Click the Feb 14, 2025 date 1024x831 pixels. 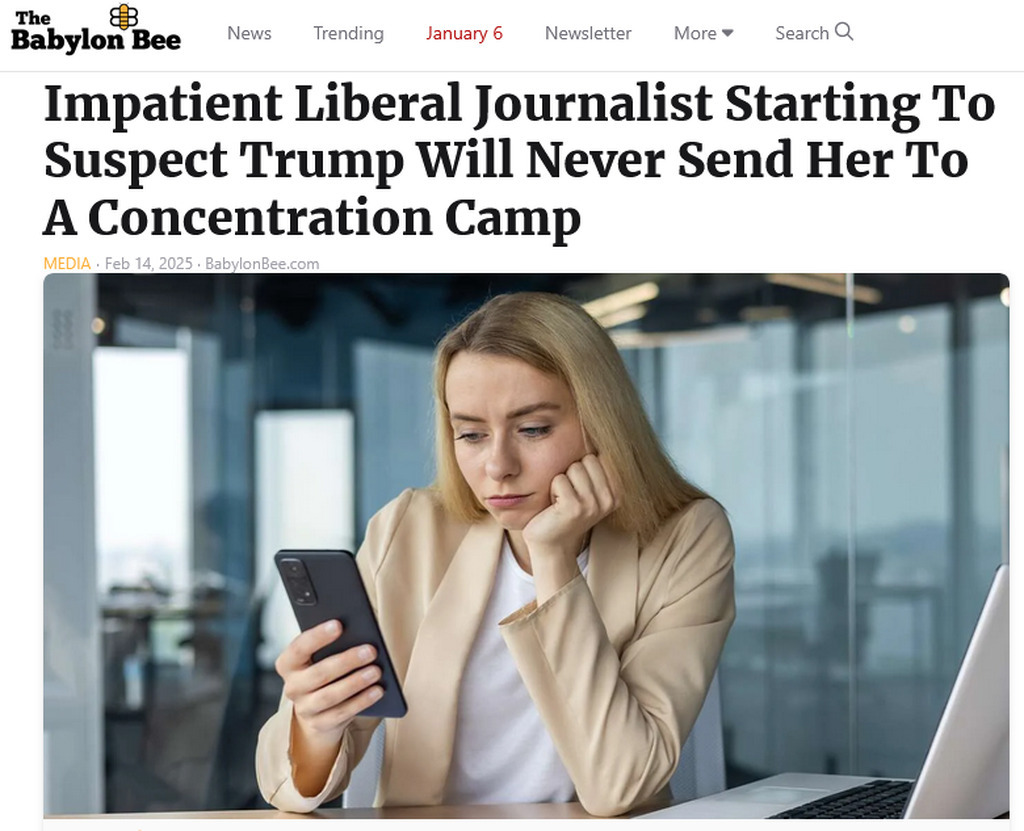click(x=148, y=263)
